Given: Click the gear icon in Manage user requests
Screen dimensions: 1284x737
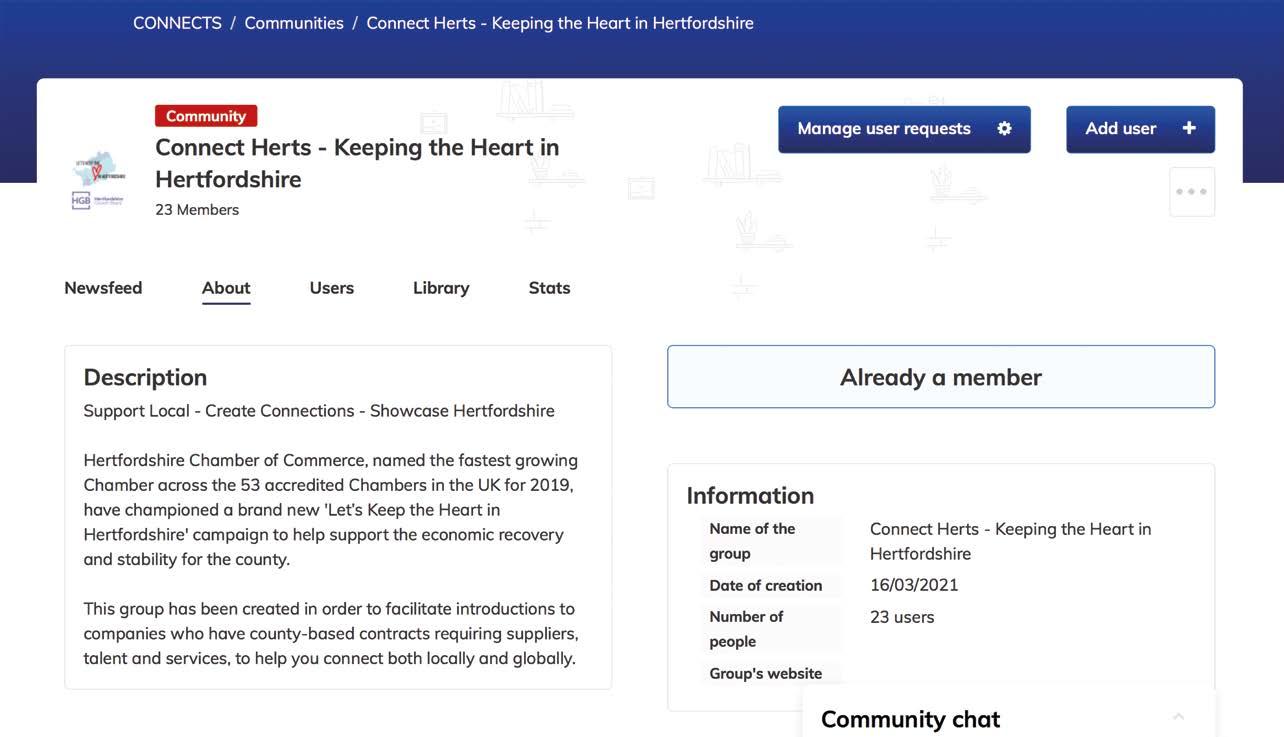Looking at the screenshot, I should (1004, 129).
